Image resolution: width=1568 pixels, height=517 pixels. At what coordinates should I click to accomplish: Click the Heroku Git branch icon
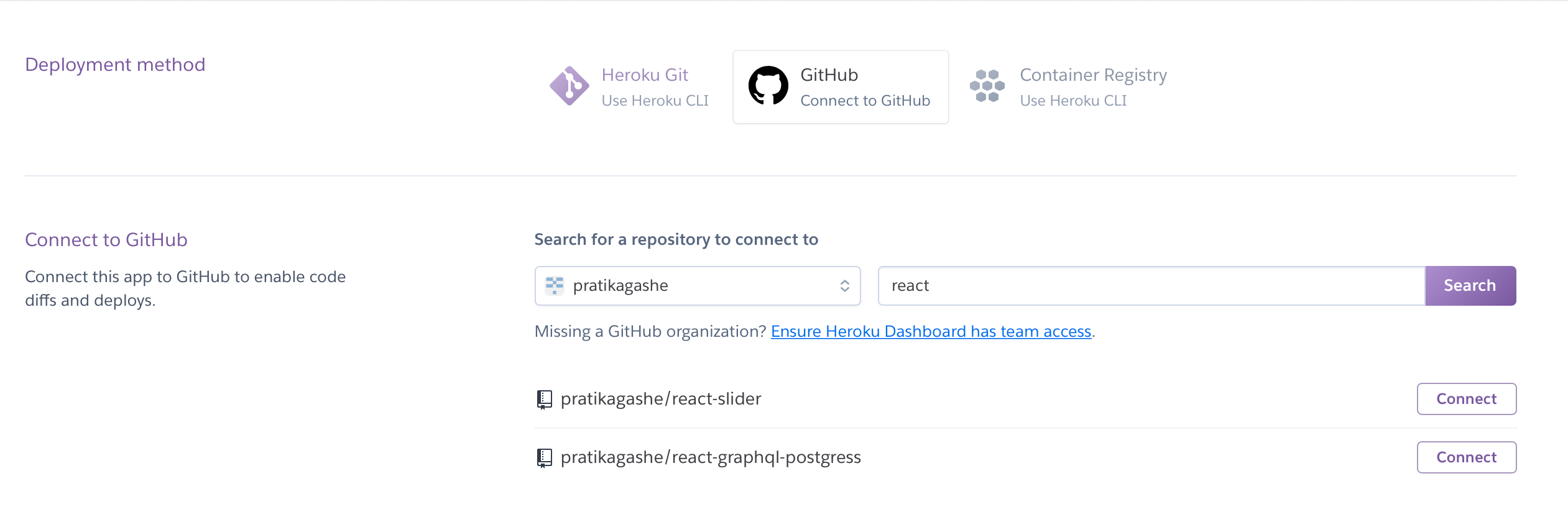568,85
